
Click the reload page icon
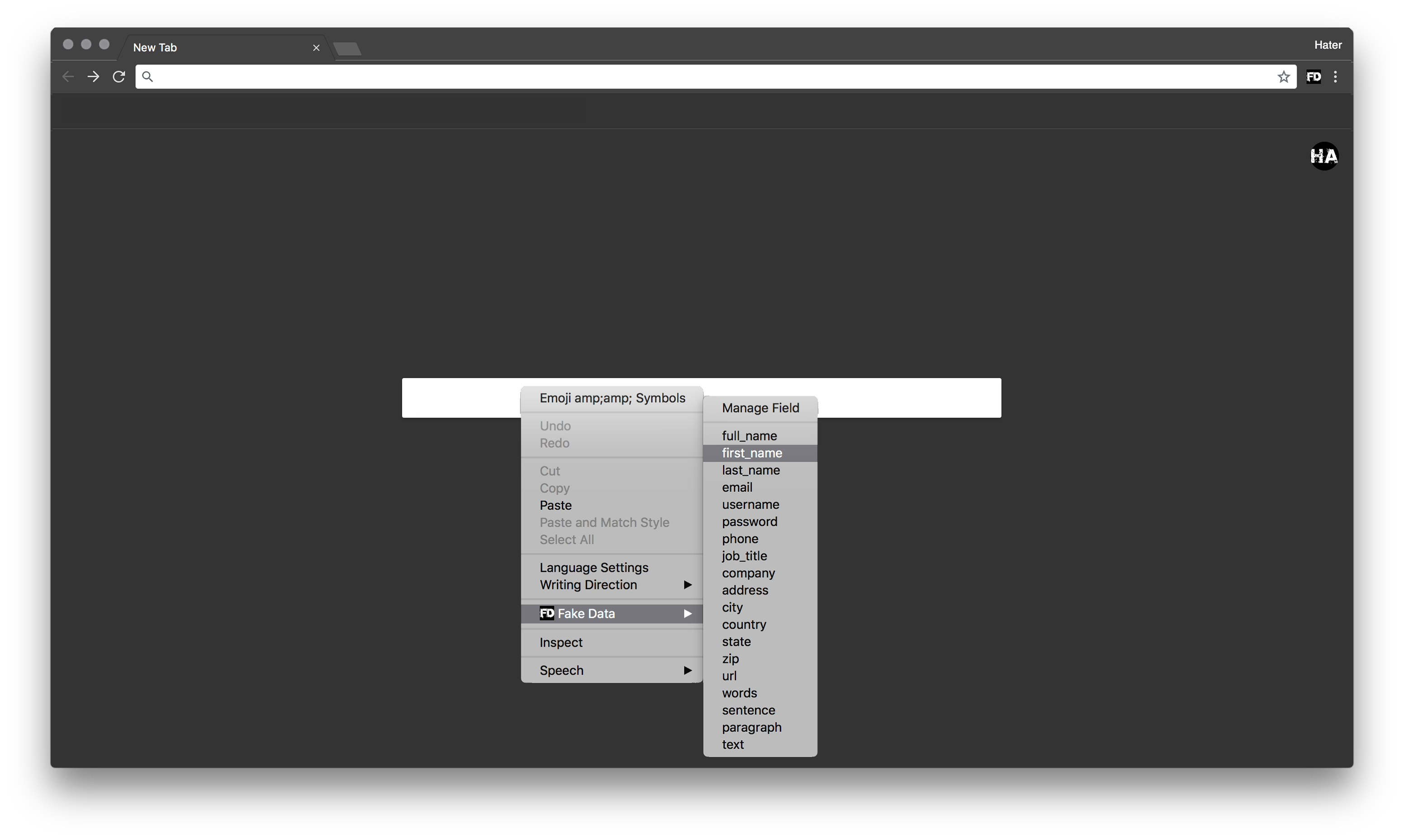coord(119,76)
